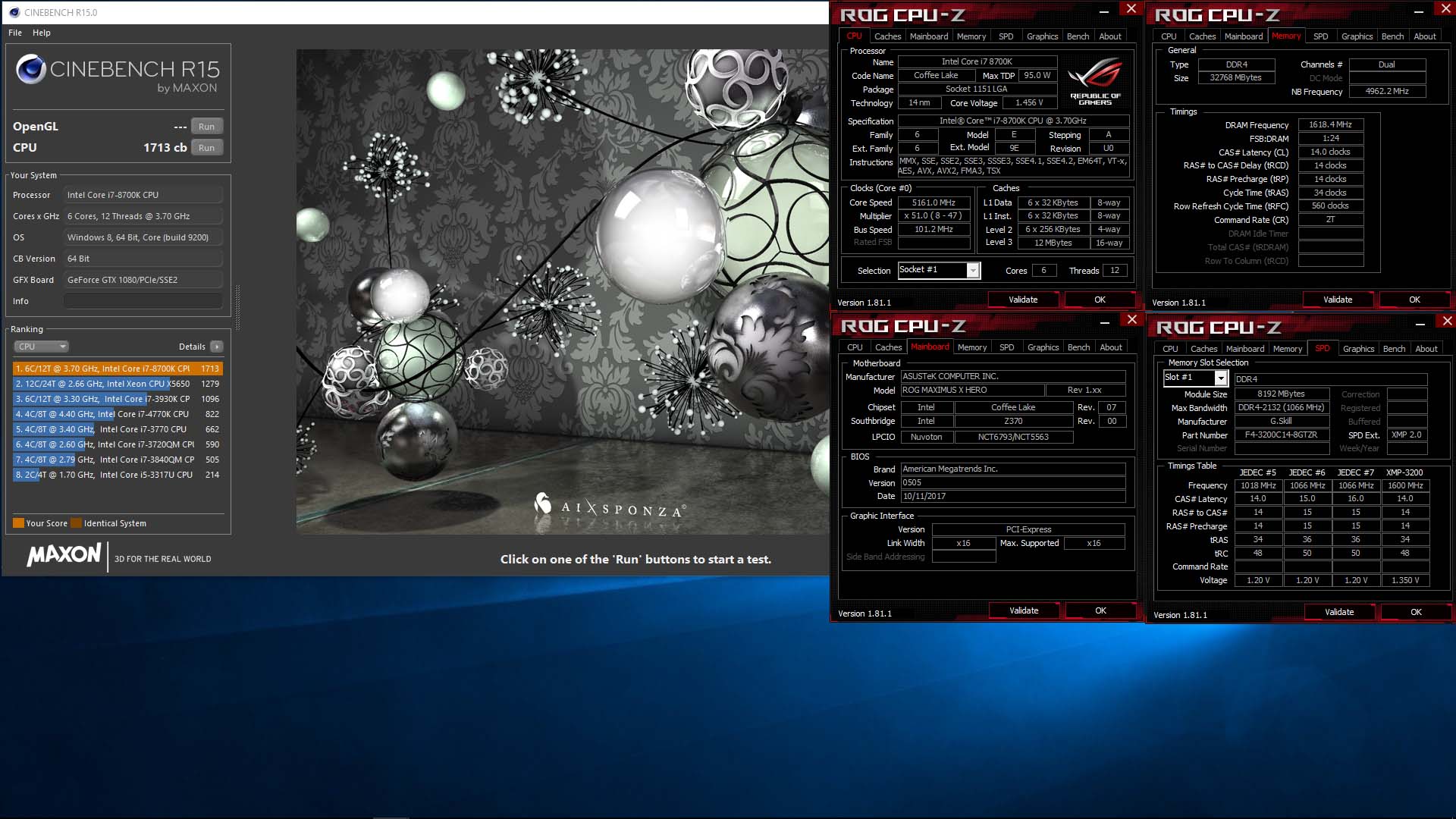Screen dimensions: 1456x819
Task: Open the Cinebench File menu
Action: (x=15, y=33)
